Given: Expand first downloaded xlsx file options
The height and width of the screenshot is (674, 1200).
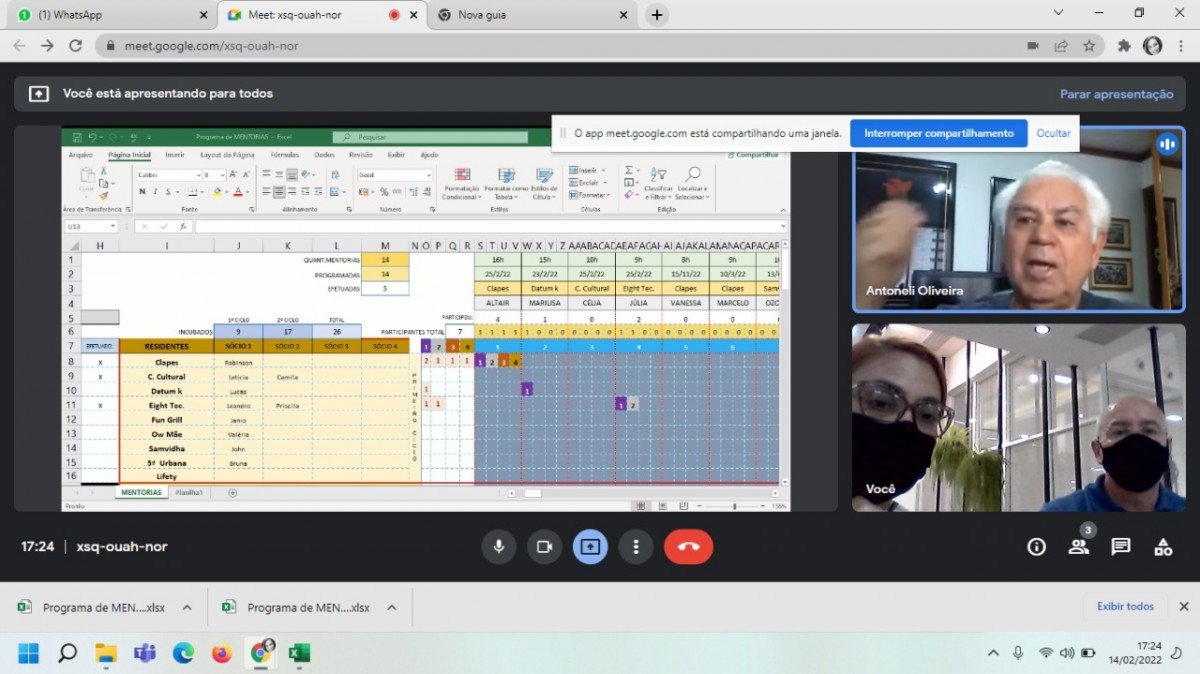Looking at the screenshot, I should 187,607.
